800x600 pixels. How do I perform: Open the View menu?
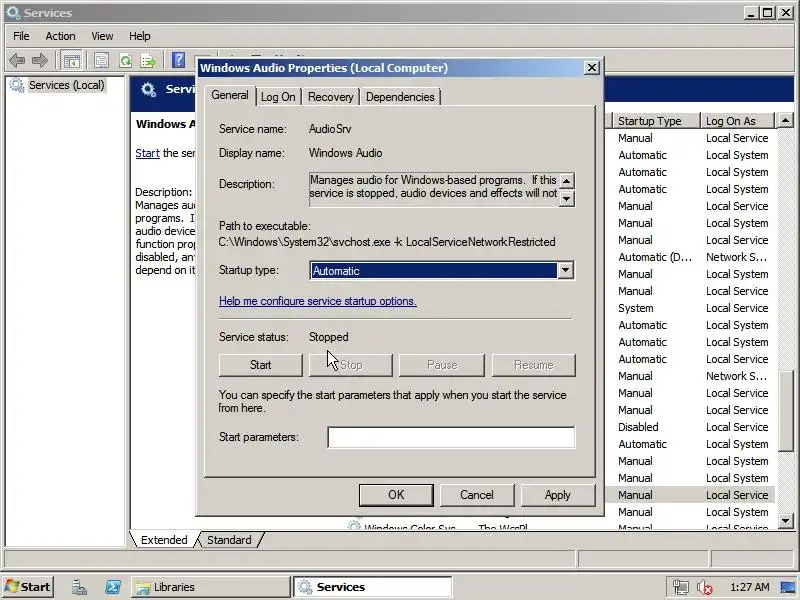[102, 36]
